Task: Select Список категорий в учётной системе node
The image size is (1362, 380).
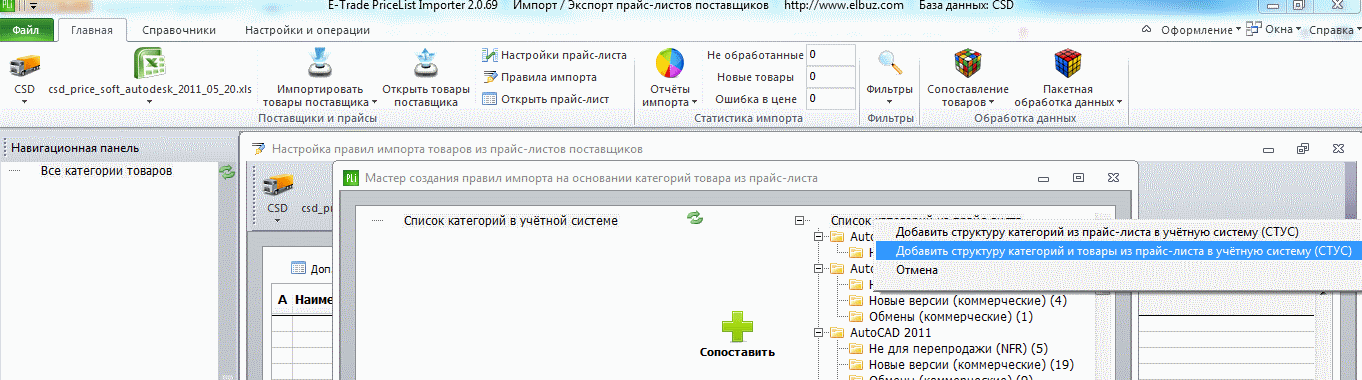Action: tap(510, 220)
